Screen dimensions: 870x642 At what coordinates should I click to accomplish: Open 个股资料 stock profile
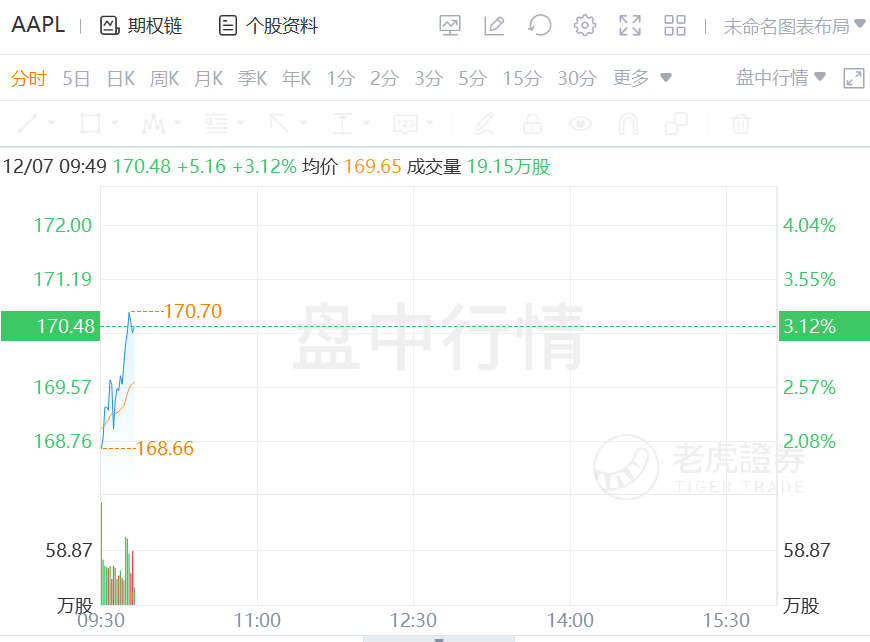click(x=268, y=26)
